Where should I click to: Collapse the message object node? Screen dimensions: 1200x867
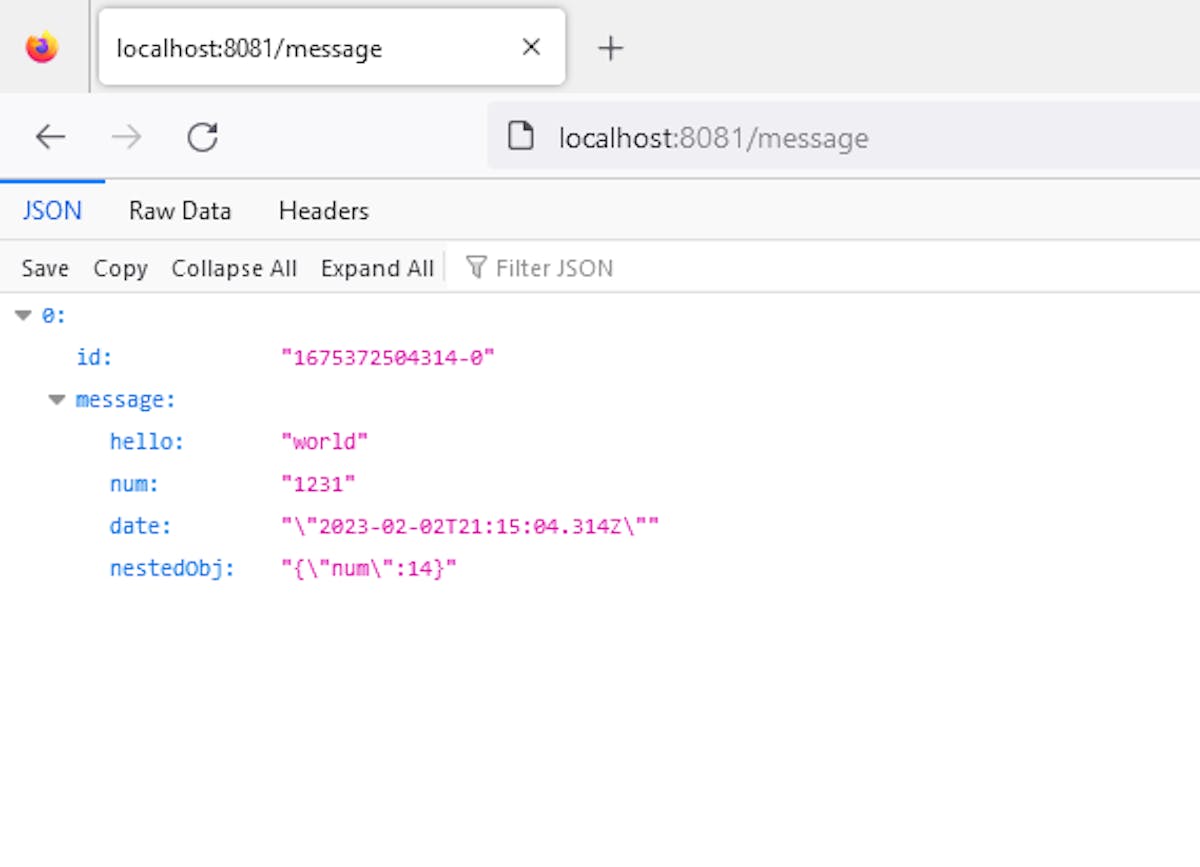(57, 400)
